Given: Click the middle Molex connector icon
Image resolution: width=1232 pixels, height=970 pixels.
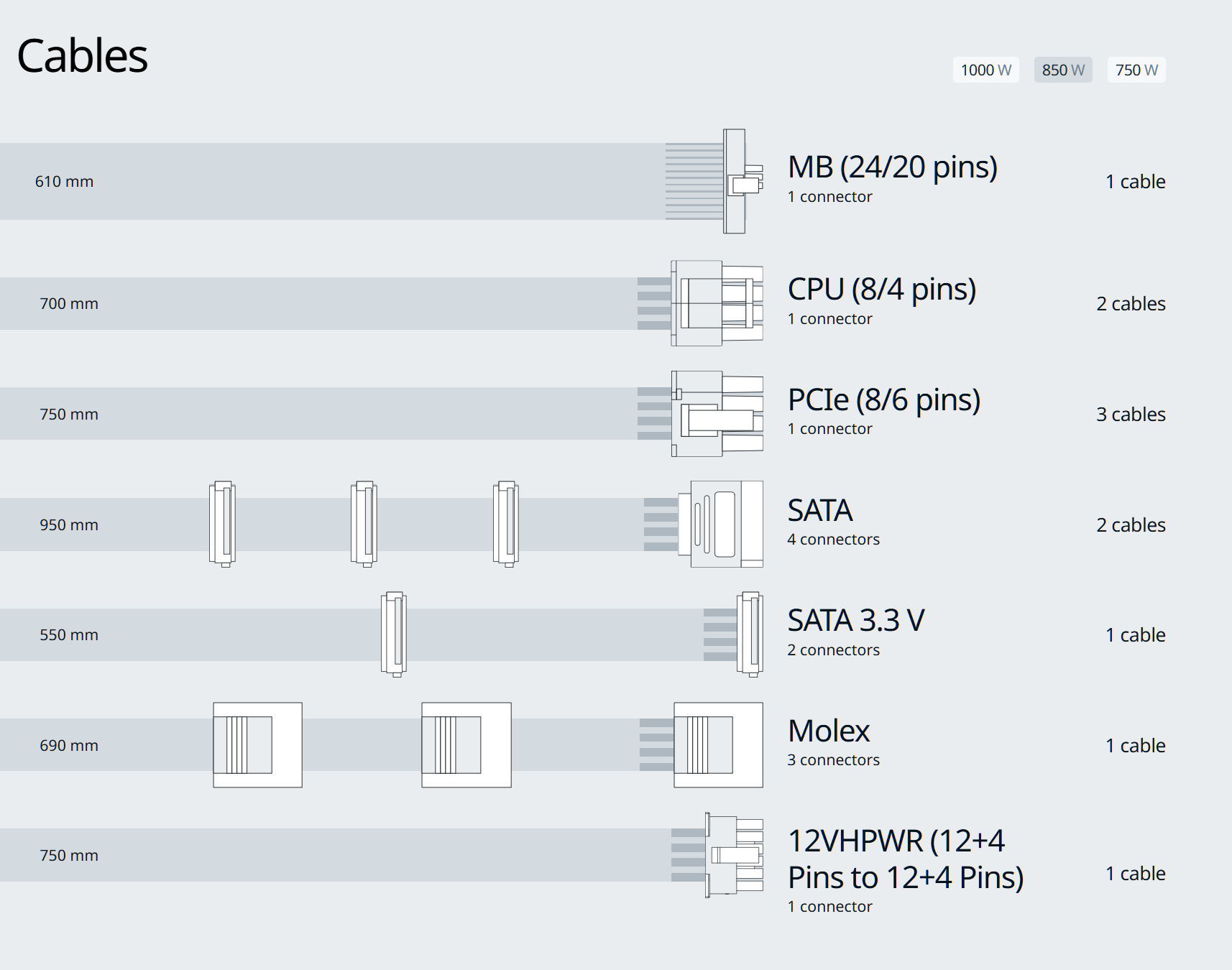Looking at the screenshot, I should point(466,745).
